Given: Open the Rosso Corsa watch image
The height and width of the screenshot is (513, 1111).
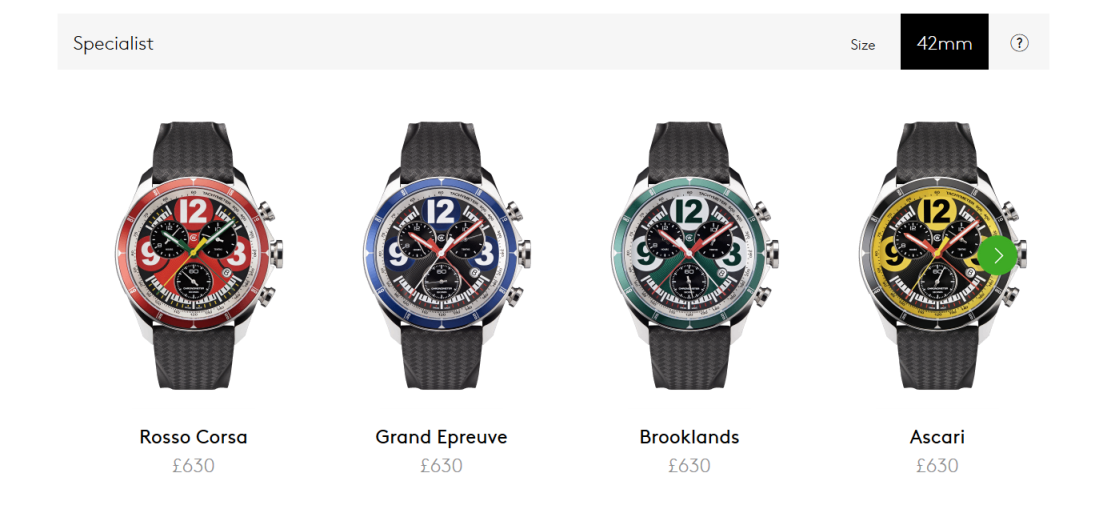Looking at the screenshot, I should click(193, 255).
